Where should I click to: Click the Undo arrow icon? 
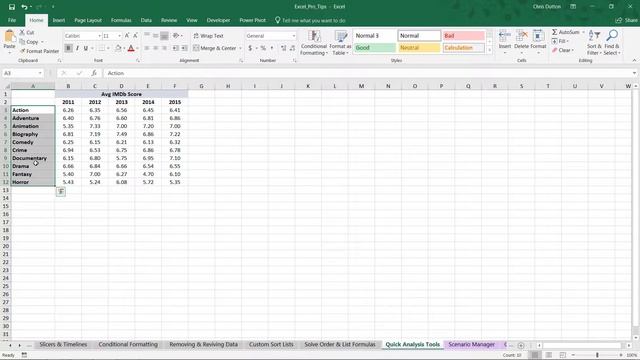pyautogui.click(x=24, y=7)
